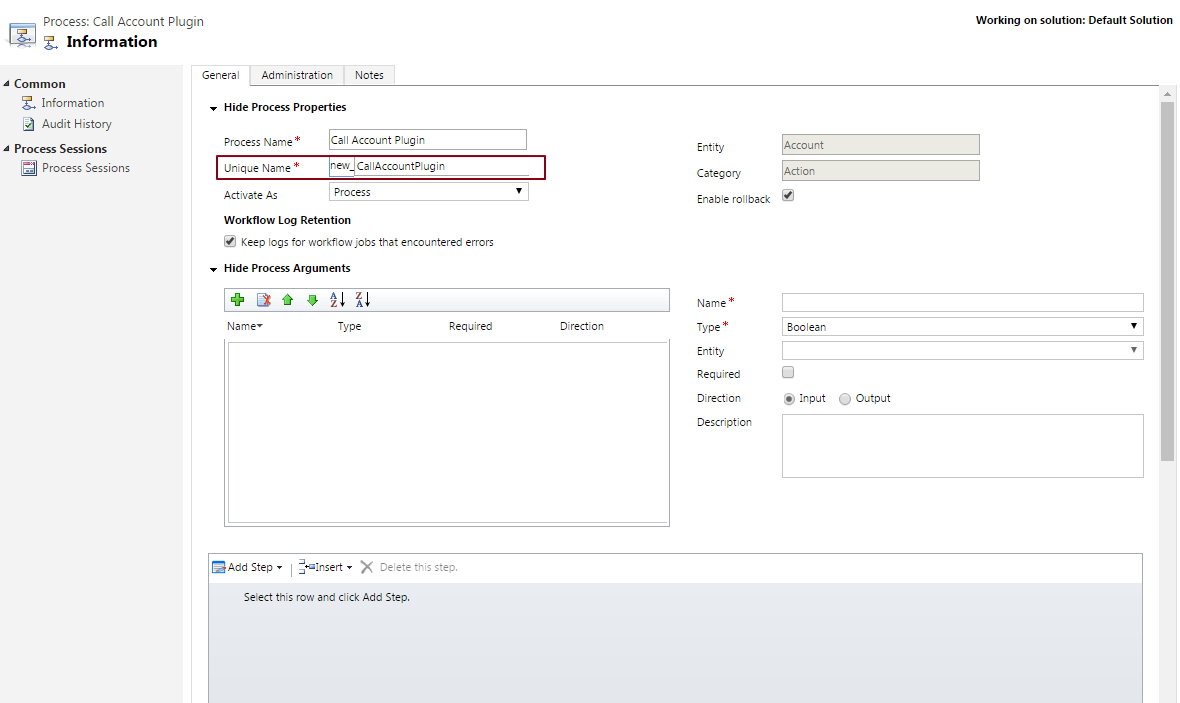
Task: Select the move argument up icon
Action: 288,299
